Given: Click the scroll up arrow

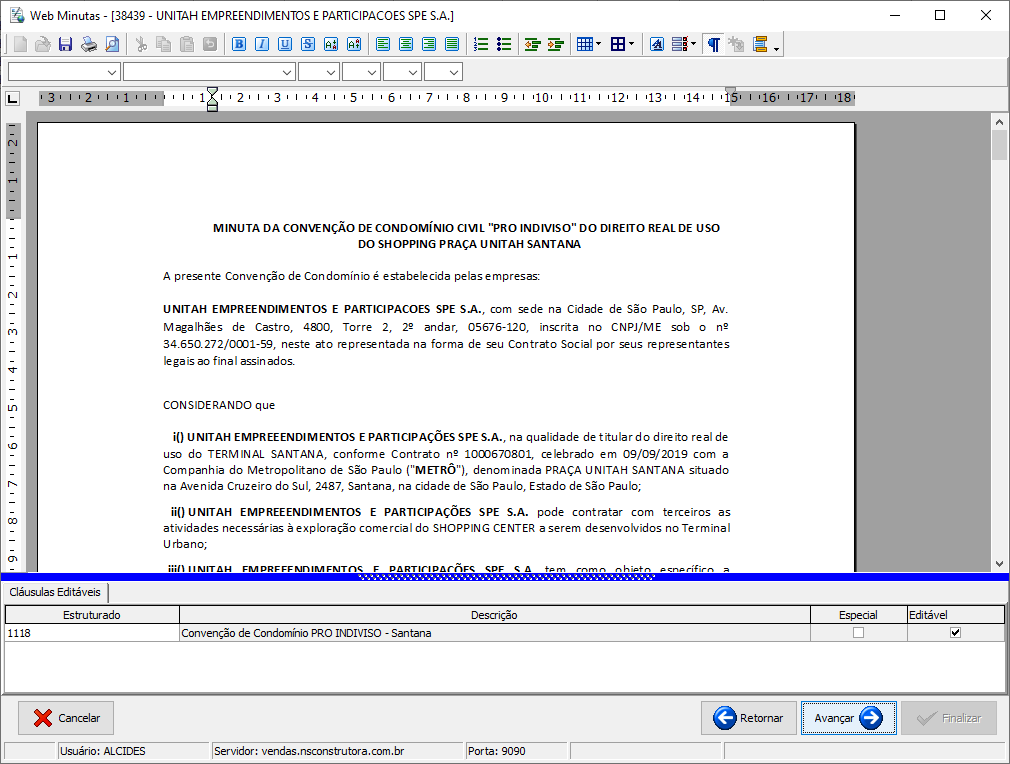Looking at the screenshot, I should point(999,122).
